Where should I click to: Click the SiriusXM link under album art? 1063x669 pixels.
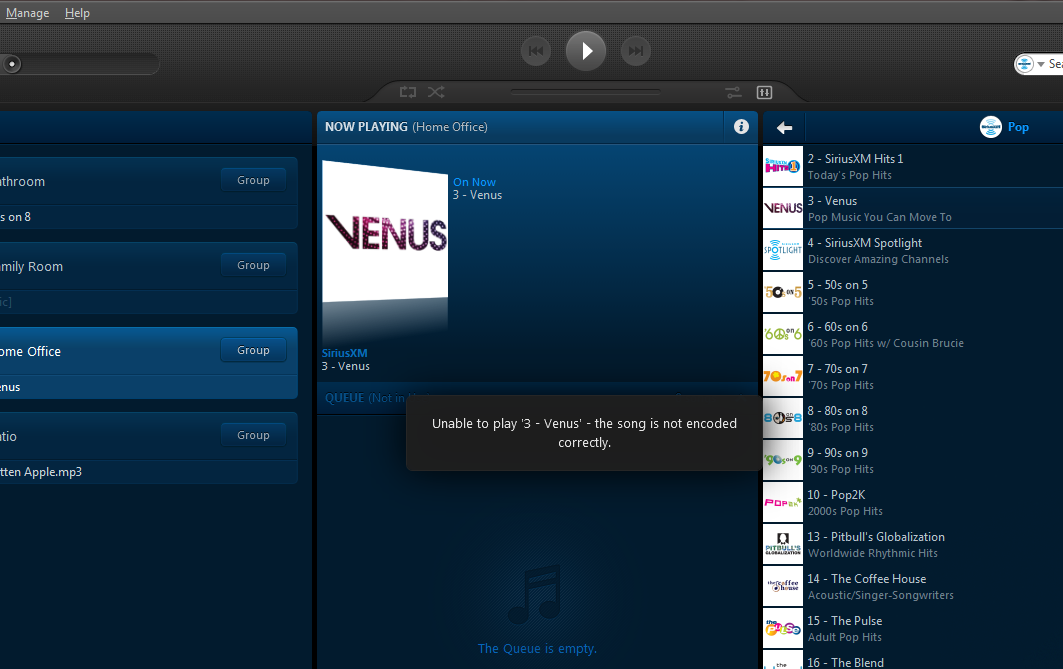344,353
